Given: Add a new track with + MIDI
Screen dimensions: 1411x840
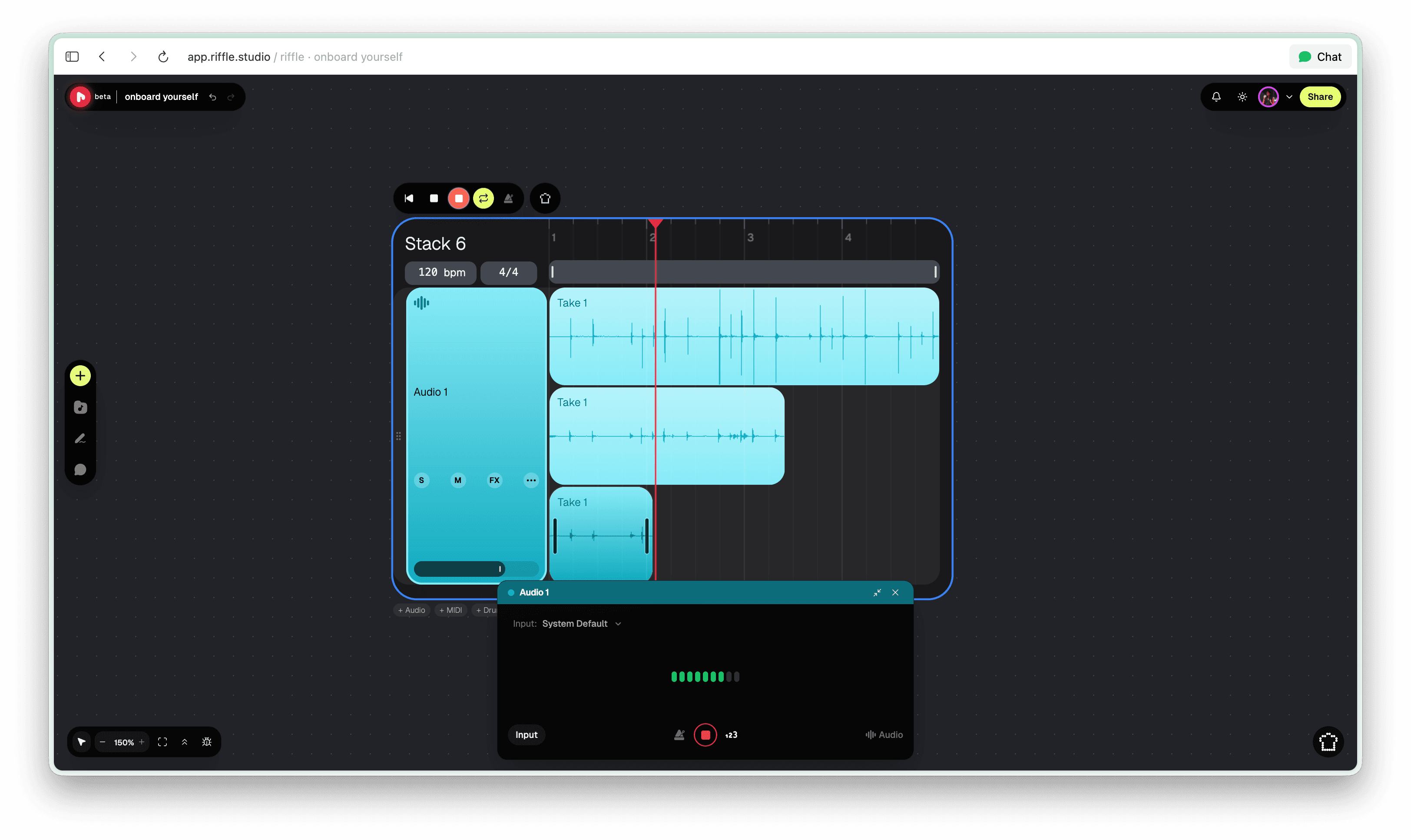Looking at the screenshot, I should 451,610.
